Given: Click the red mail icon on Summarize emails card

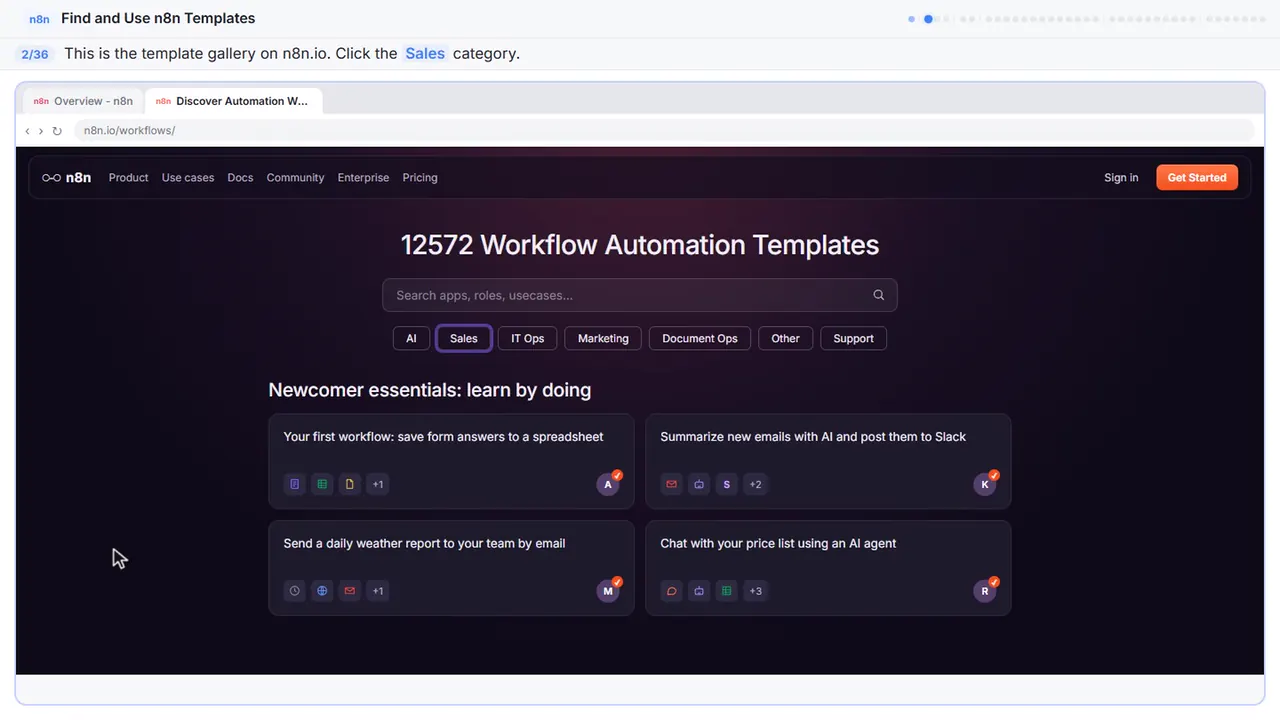Looking at the screenshot, I should (x=672, y=484).
